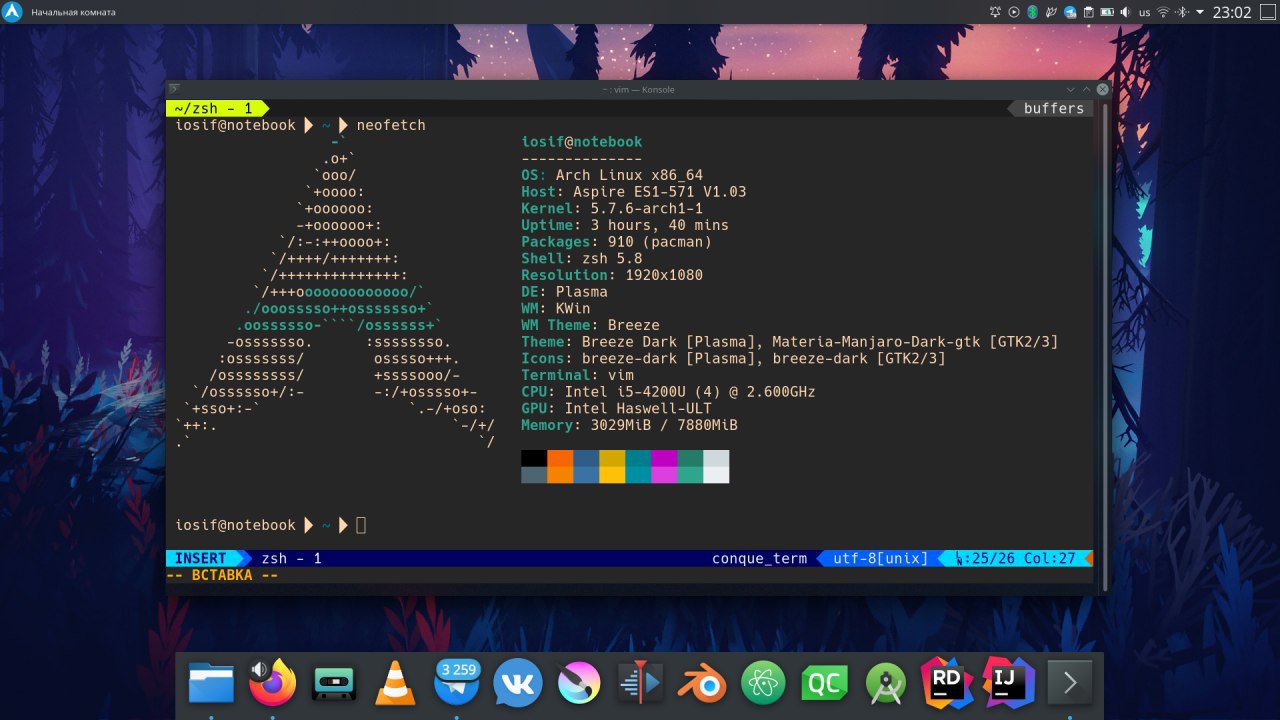
Task: Click the show desktop square button
Action: coord(1268,12)
